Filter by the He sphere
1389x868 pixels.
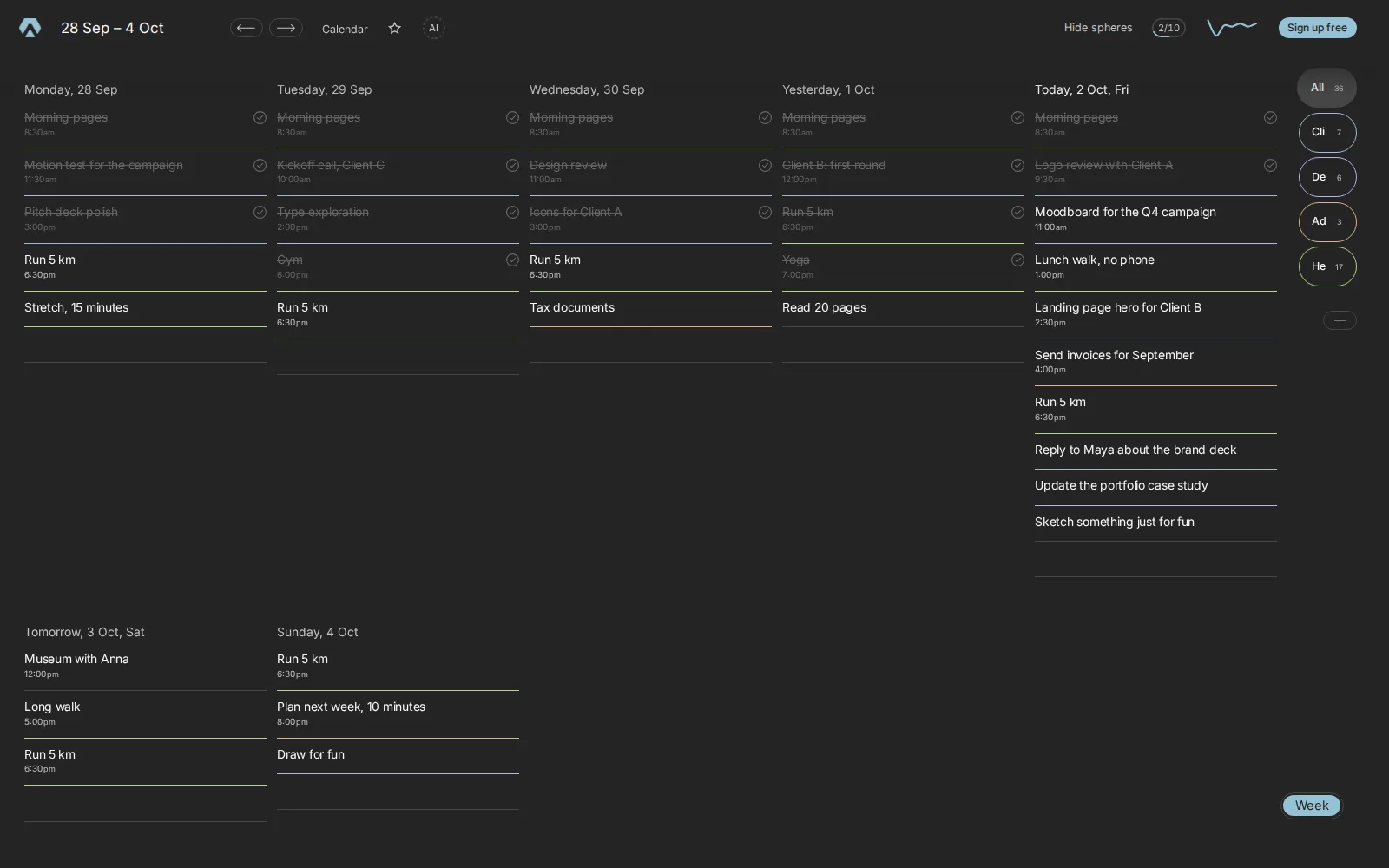coord(1327,266)
